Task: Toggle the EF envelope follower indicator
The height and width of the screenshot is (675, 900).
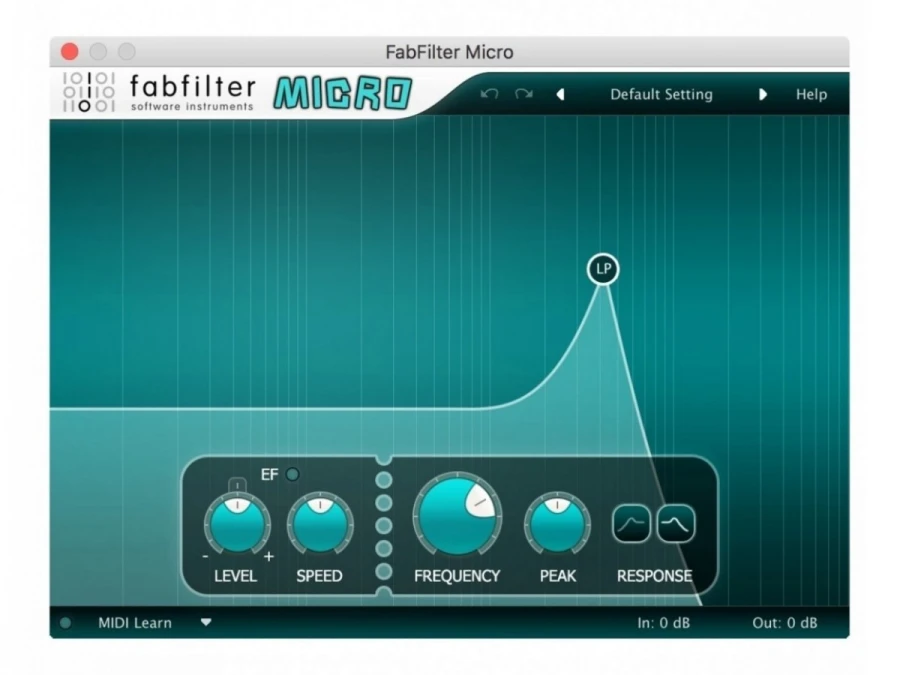Action: click(293, 474)
